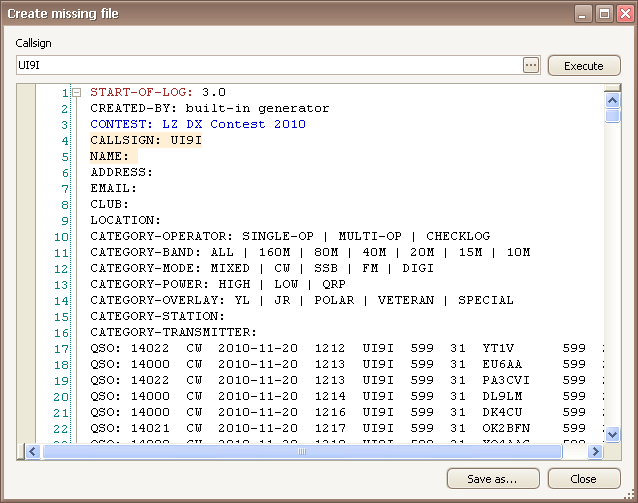Collapse the fold marker at line 1
Image resolution: width=638 pixels, height=503 pixels.
(x=76, y=93)
